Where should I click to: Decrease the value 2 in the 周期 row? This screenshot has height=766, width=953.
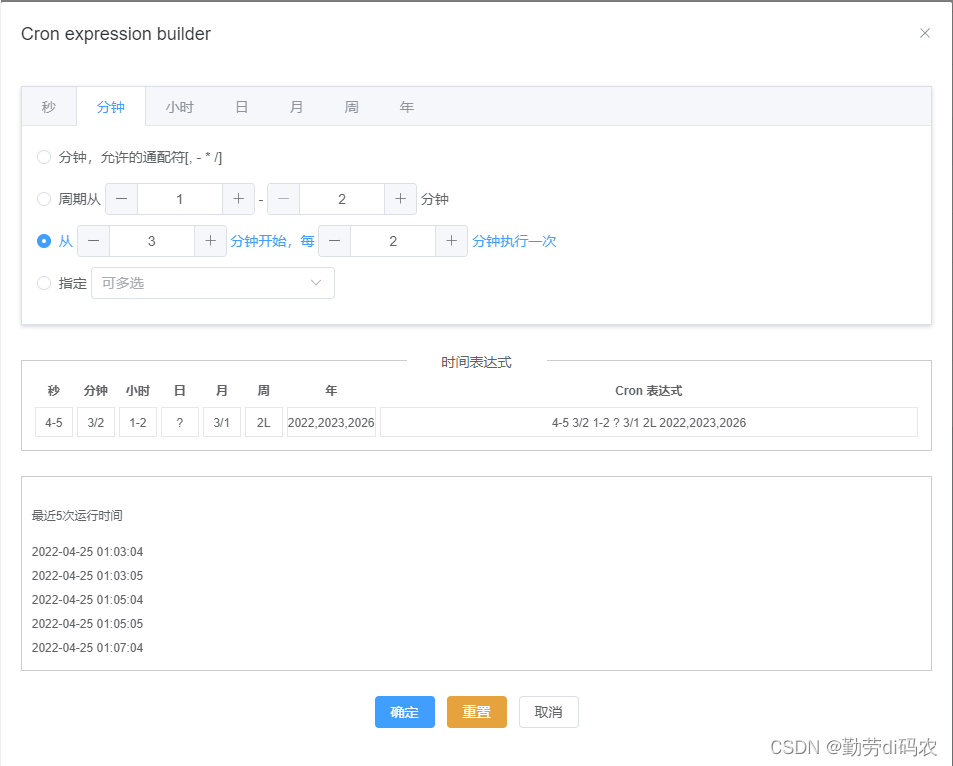point(283,198)
